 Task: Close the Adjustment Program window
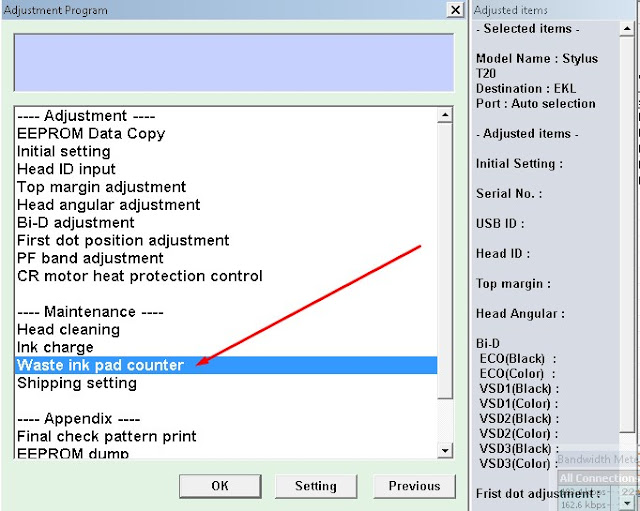[455, 9]
